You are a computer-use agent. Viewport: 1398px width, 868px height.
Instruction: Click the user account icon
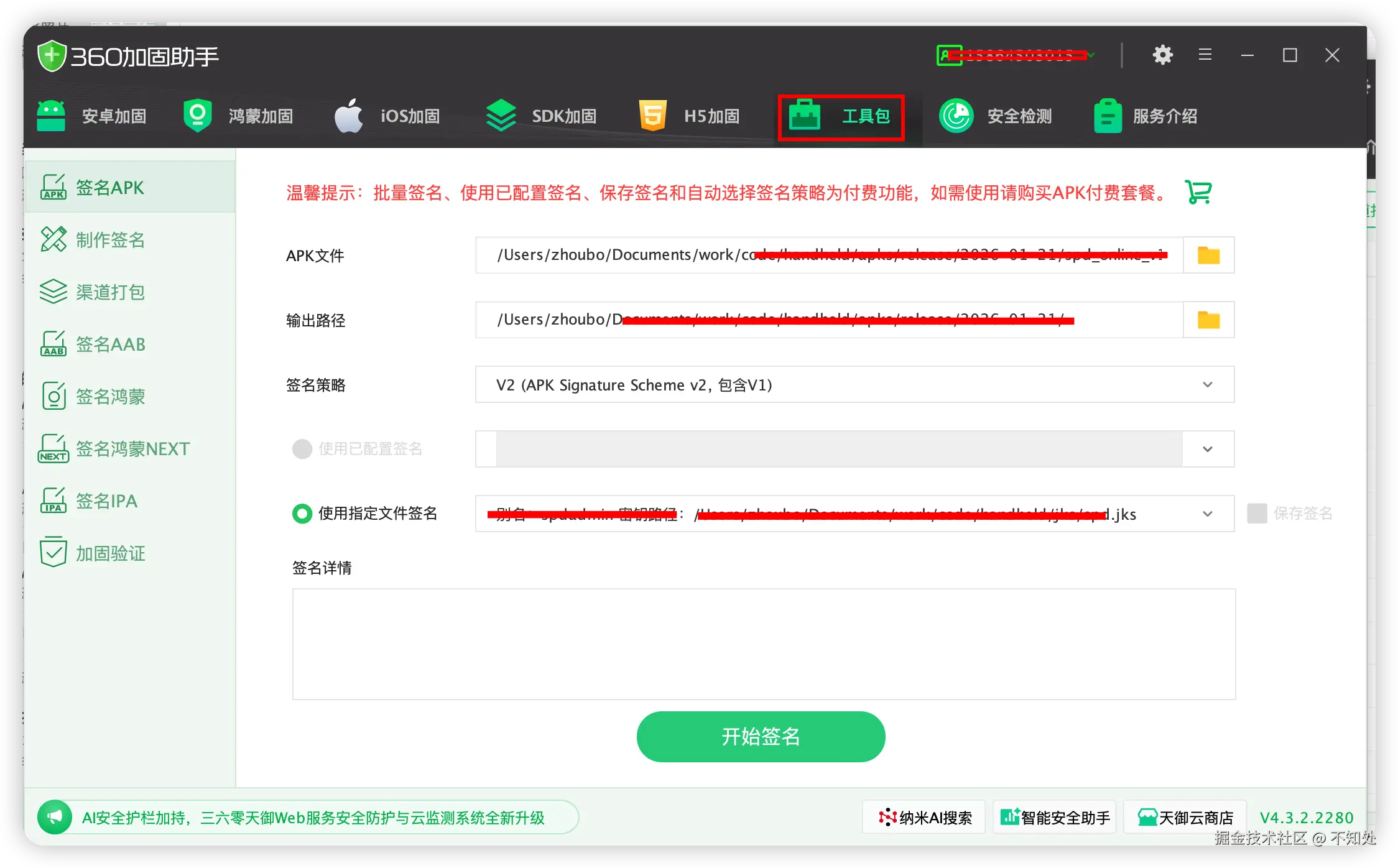pos(949,55)
